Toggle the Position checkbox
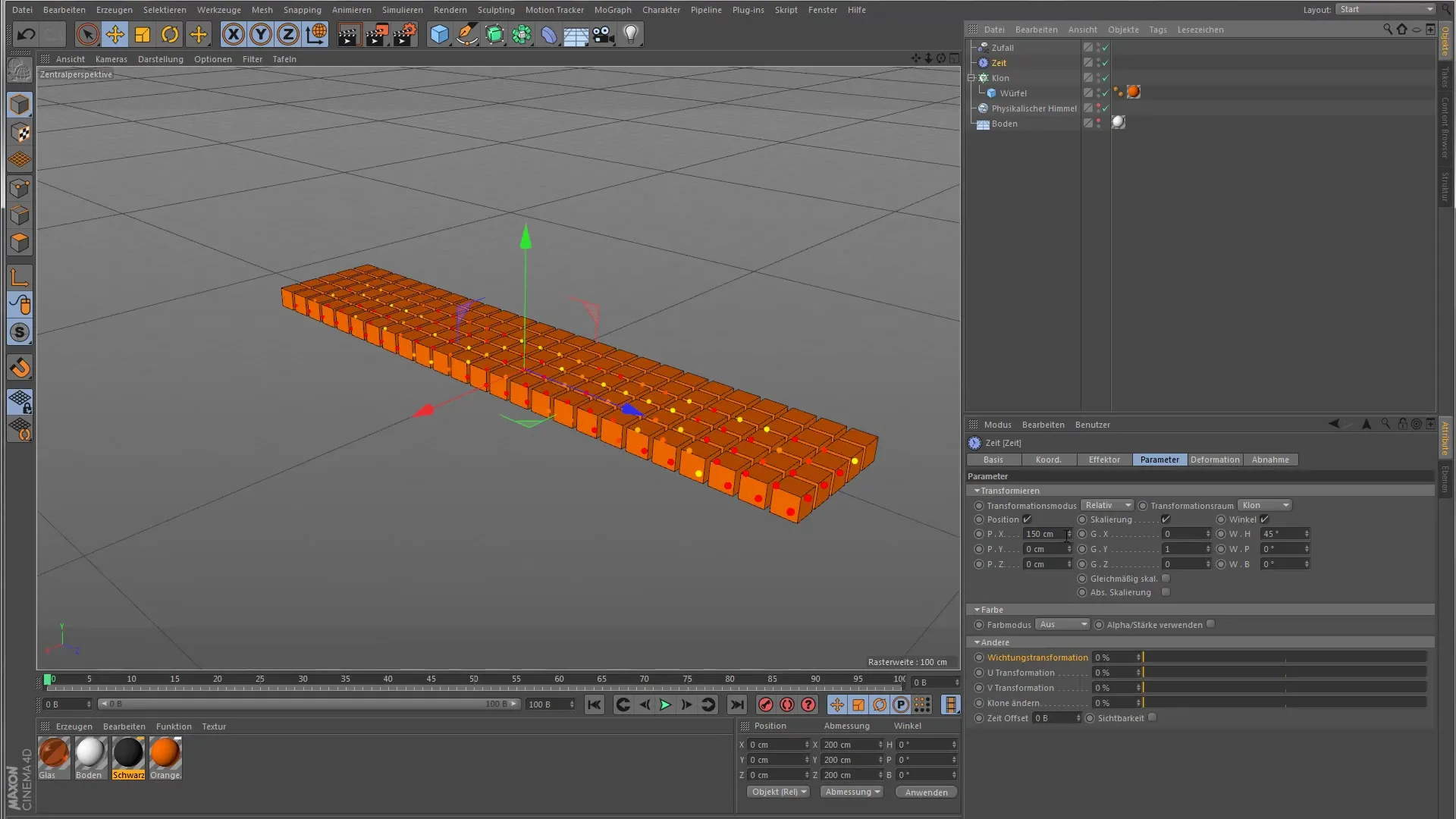The height and width of the screenshot is (819, 1456). (x=1027, y=519)
